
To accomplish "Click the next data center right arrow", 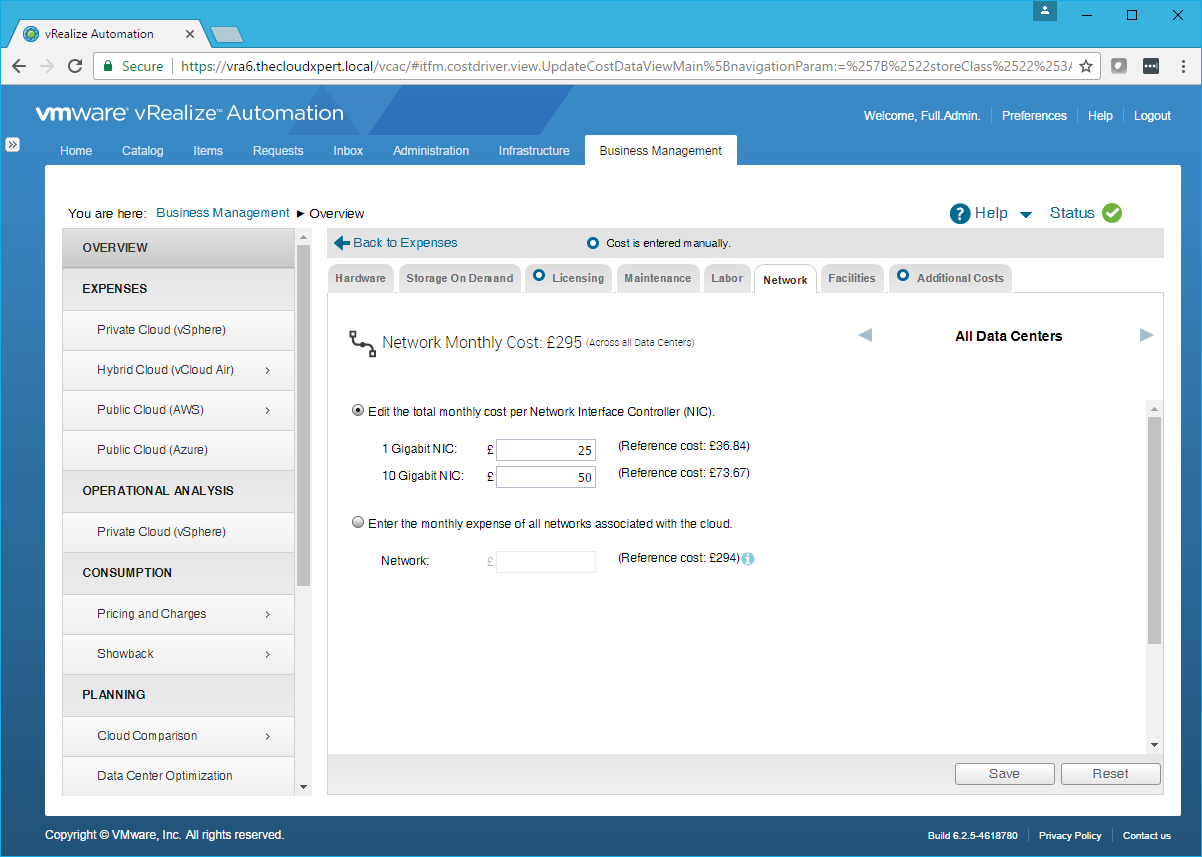I will (1146, 335).
